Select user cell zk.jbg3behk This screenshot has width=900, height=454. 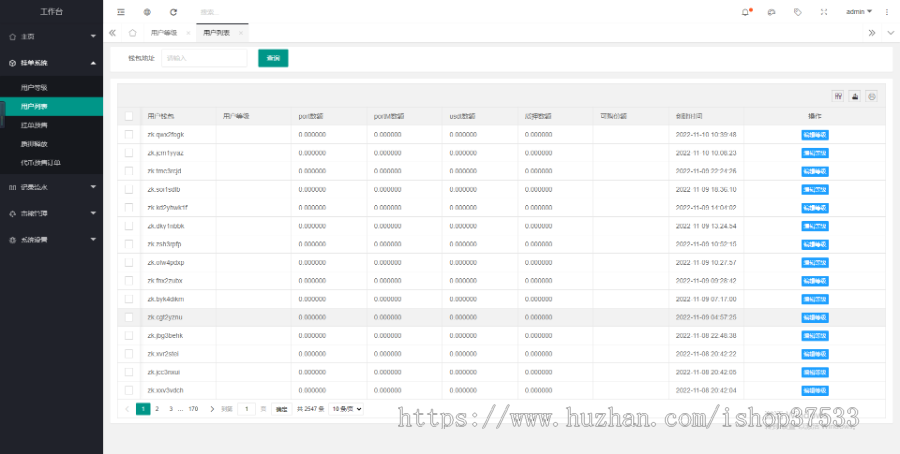165,335
